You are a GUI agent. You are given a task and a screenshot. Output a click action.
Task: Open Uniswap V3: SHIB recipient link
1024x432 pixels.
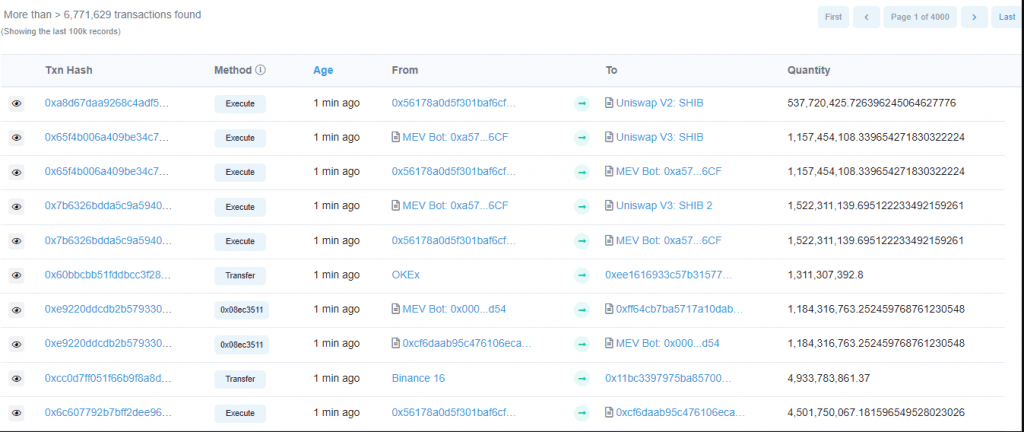tap(660, 137)
